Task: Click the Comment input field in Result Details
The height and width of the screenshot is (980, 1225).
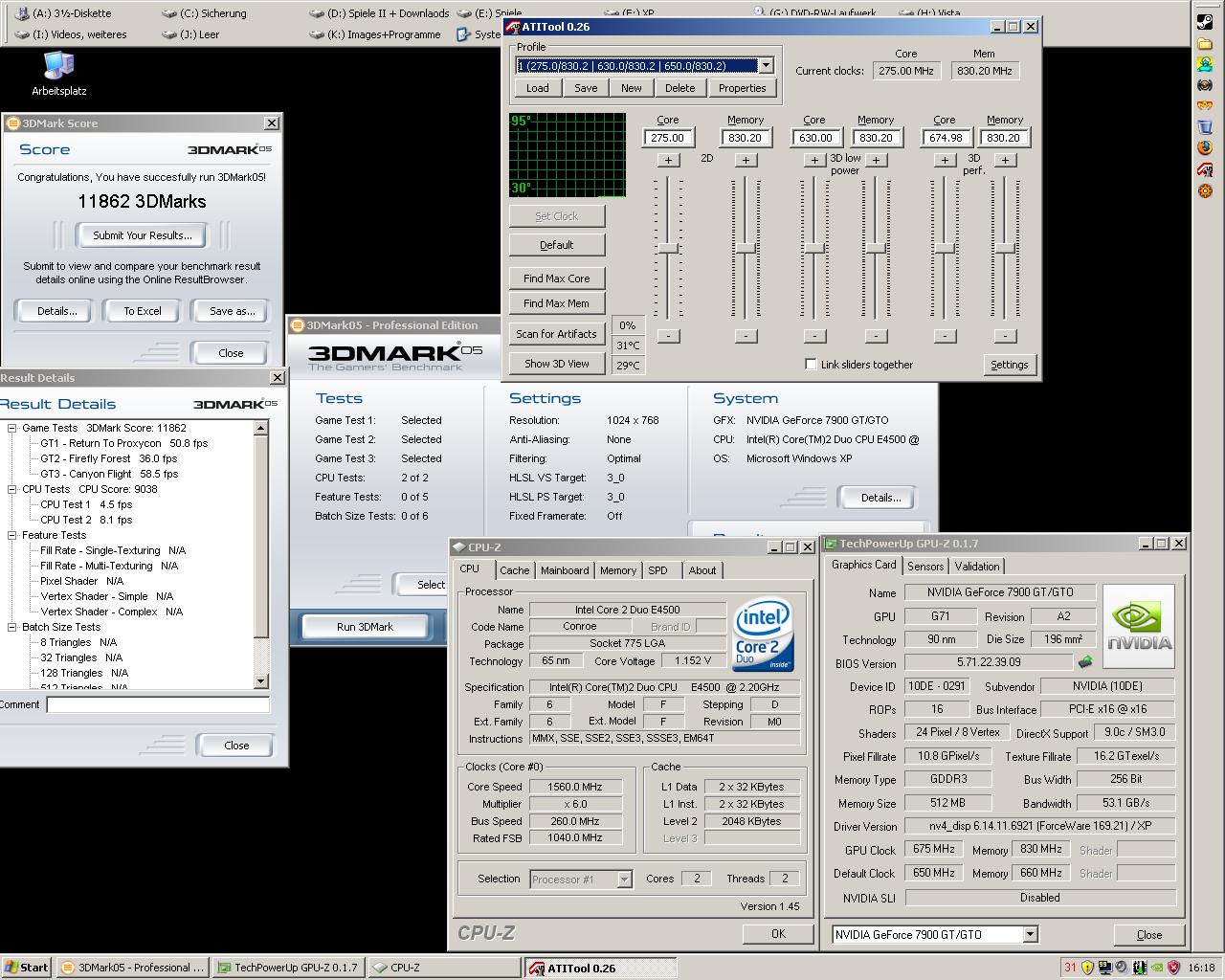Action: pyautogui.click(x=158, y=704)
